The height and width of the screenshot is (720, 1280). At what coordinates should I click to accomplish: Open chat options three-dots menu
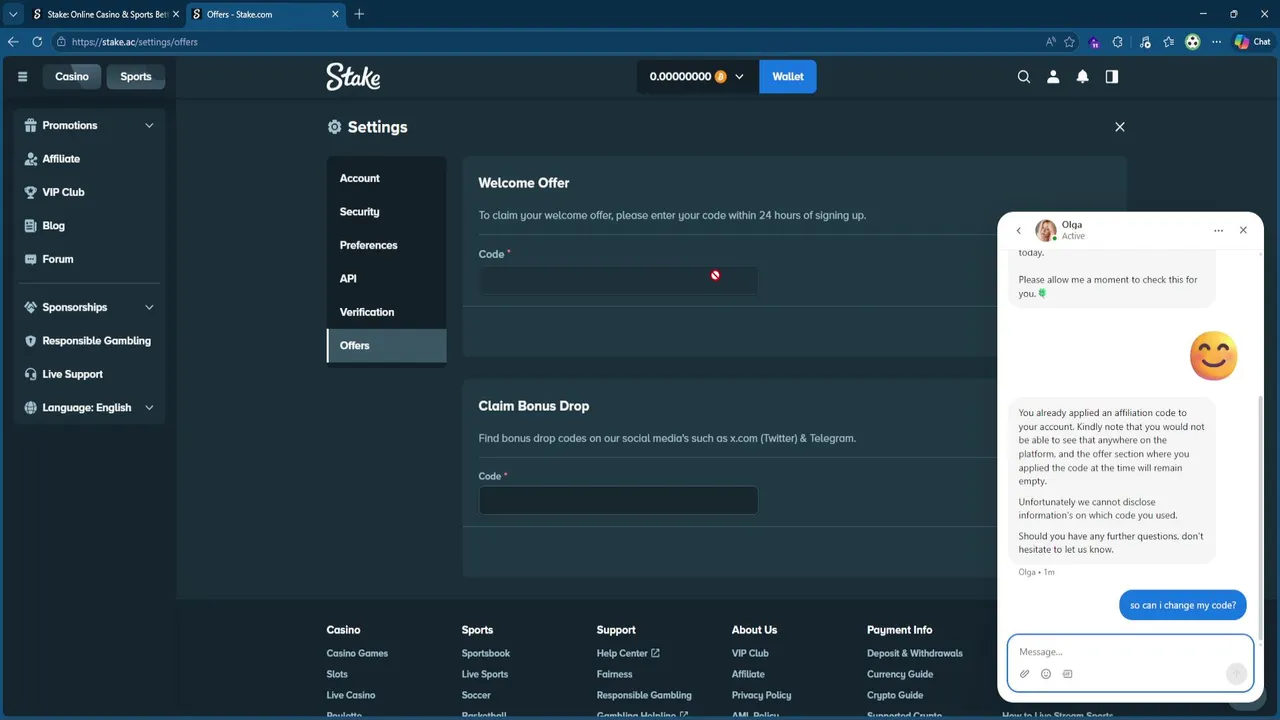(1218, 230)
